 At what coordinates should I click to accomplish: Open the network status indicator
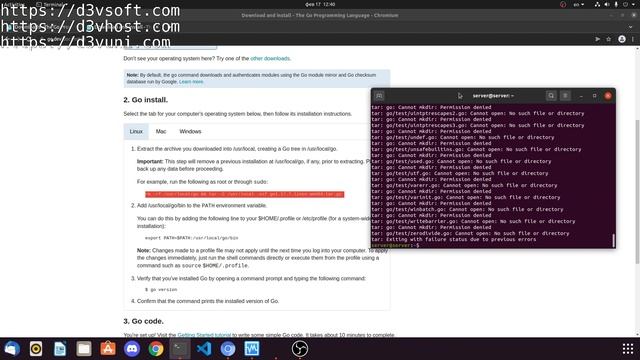click(x=597, y=4)
